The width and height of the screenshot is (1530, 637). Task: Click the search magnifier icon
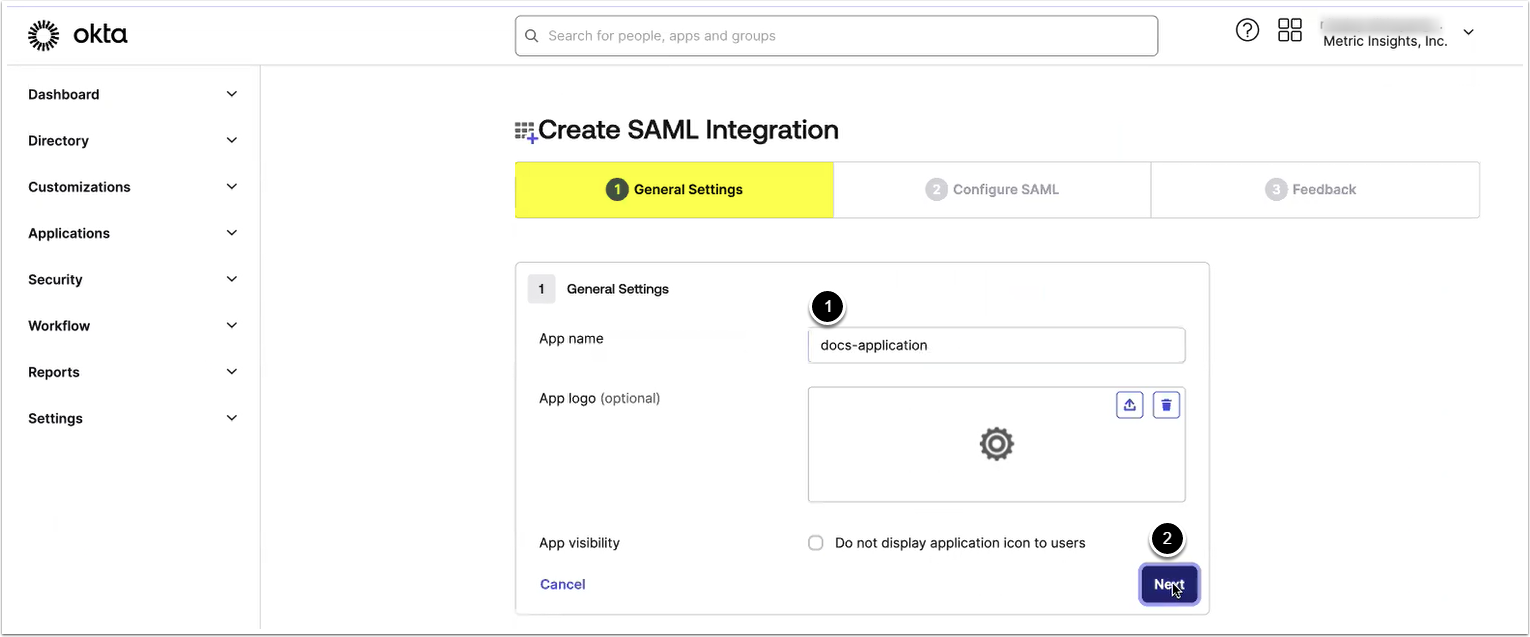(x=532, y=36)
